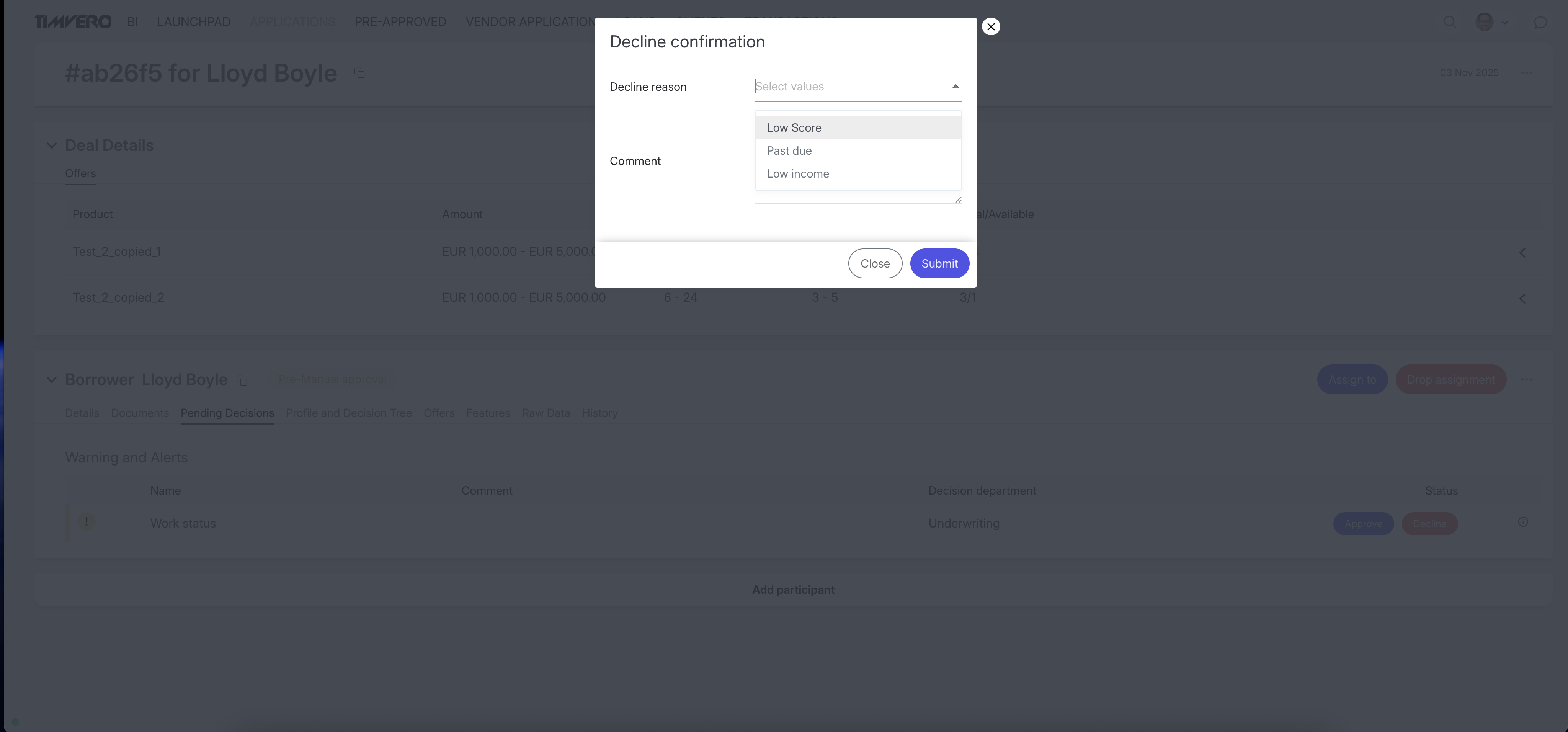Collapse the Deal Details section

[52, 145]
